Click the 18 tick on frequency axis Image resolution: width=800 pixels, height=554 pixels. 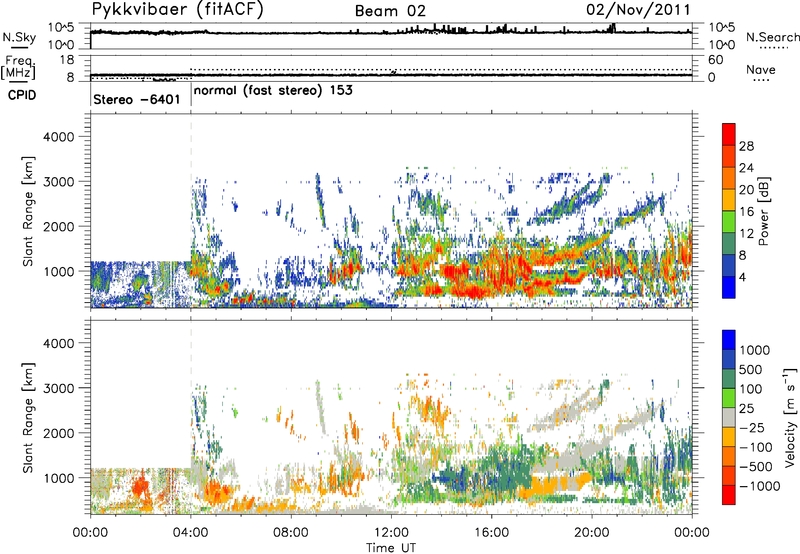point(67,60)
